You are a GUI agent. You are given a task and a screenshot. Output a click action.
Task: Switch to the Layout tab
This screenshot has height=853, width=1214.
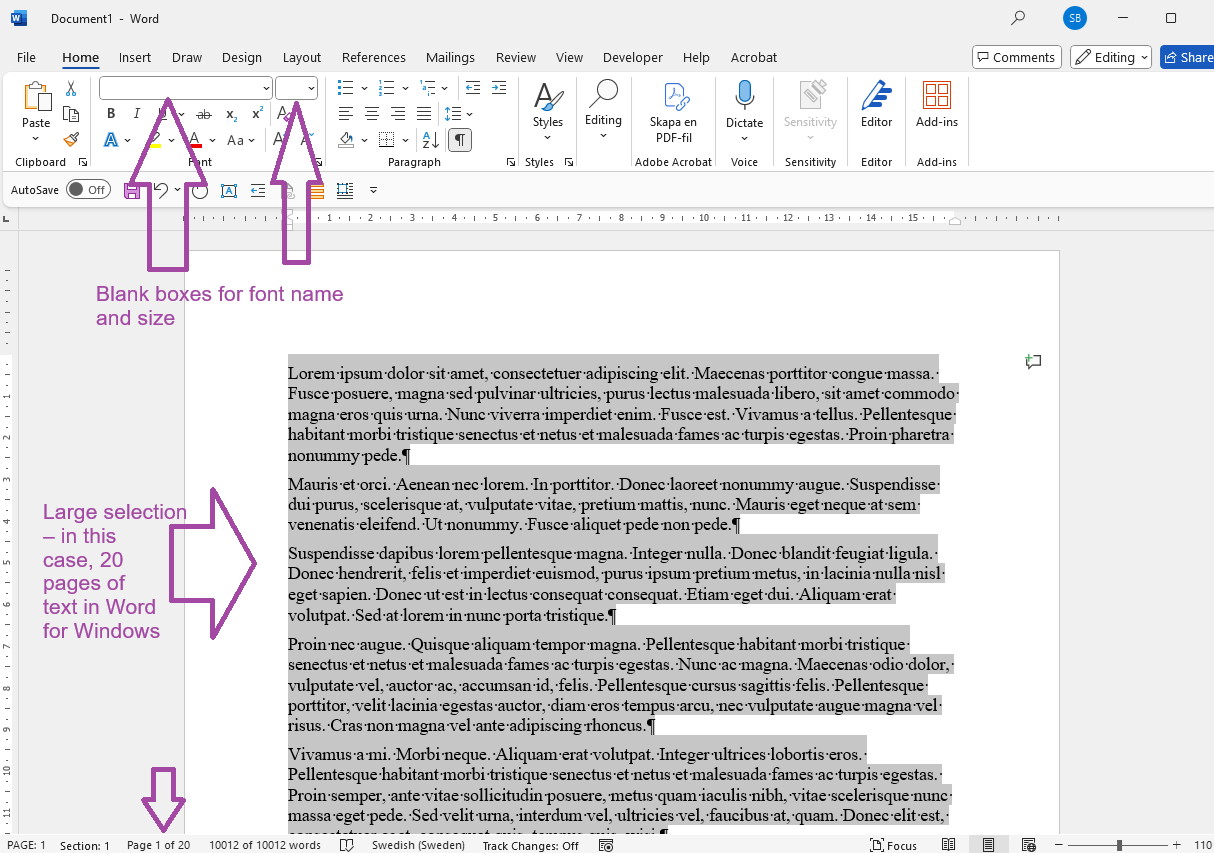[x=302, y=57]
